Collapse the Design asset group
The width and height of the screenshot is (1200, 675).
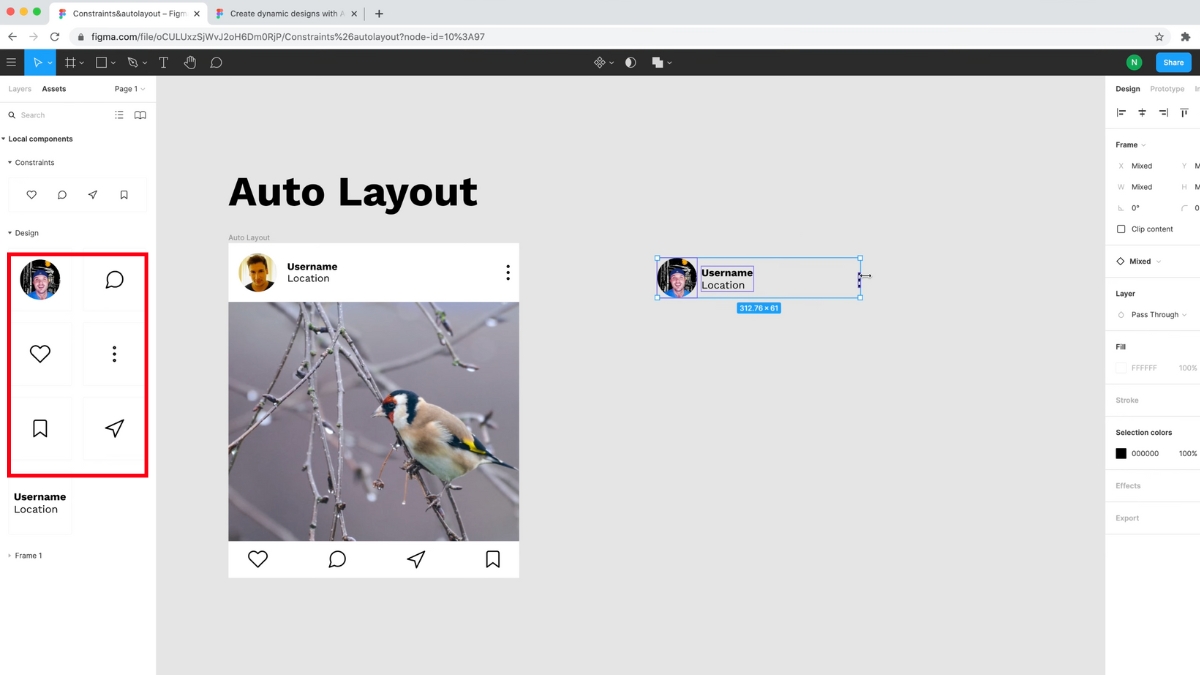(10, 233)
